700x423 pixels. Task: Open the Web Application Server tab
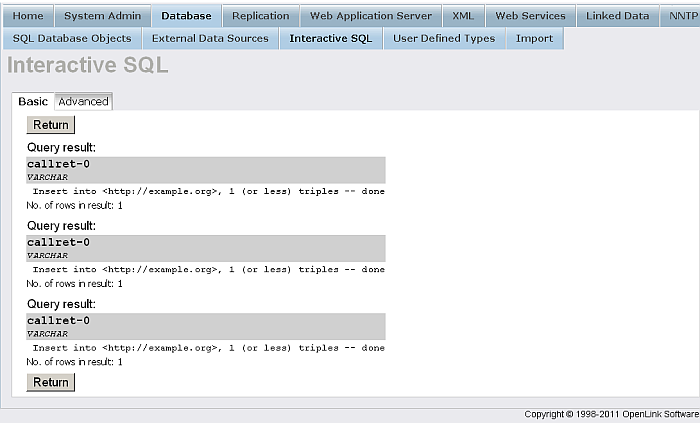point(370,16)
